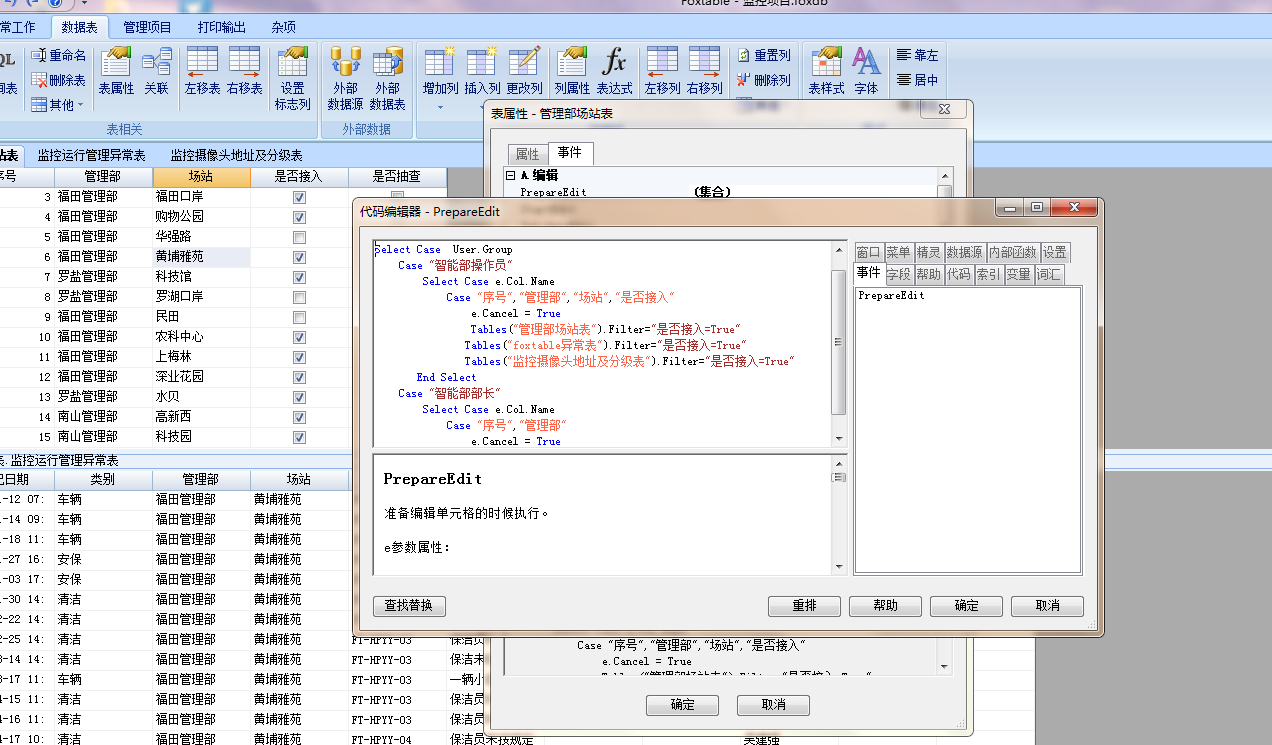Select the 内部函数 tab in code editor
The image size is (1272, 745).
[x=1013, y=252]
